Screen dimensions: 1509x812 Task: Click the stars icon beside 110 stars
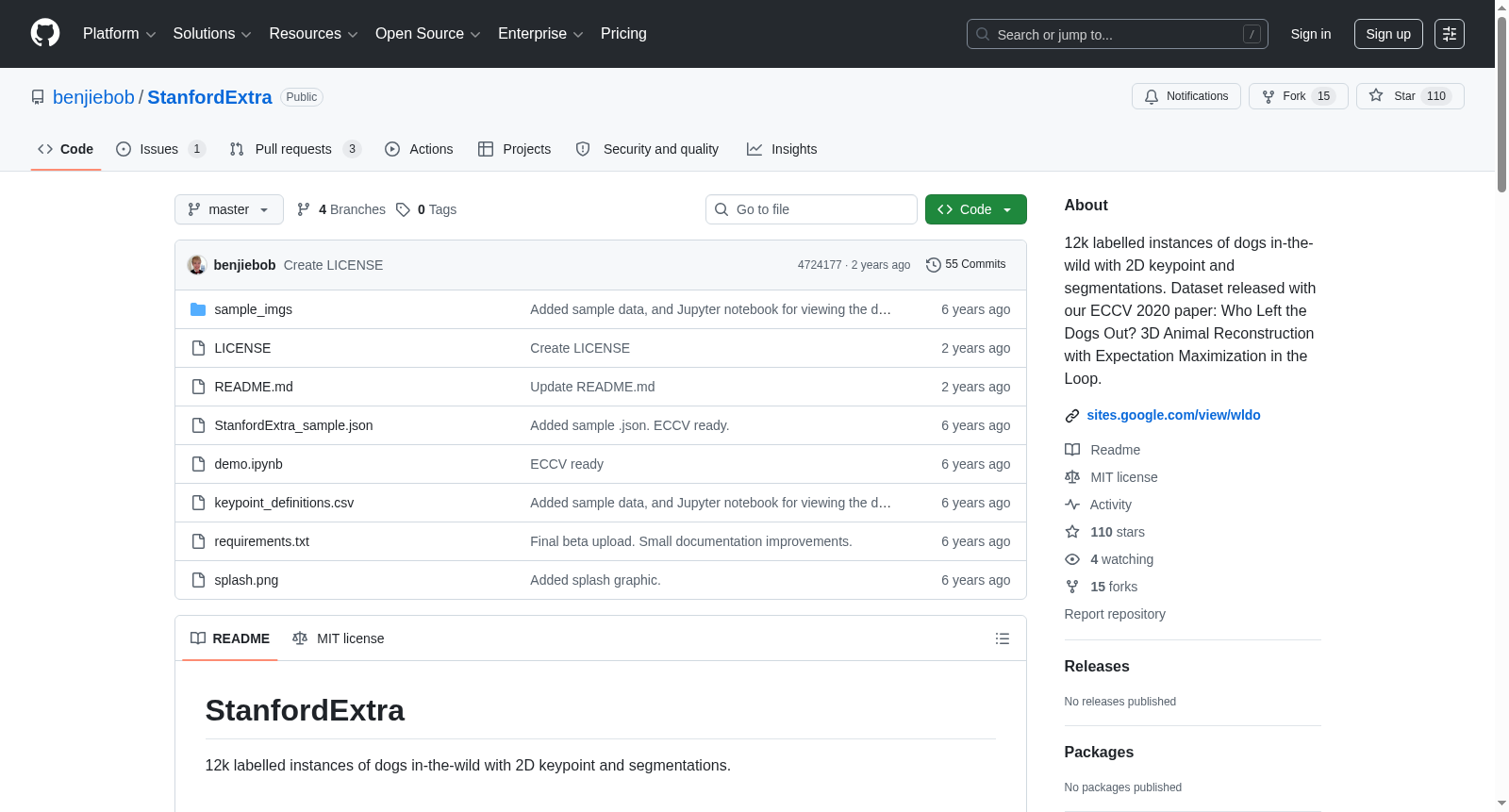coord(1072,532)
